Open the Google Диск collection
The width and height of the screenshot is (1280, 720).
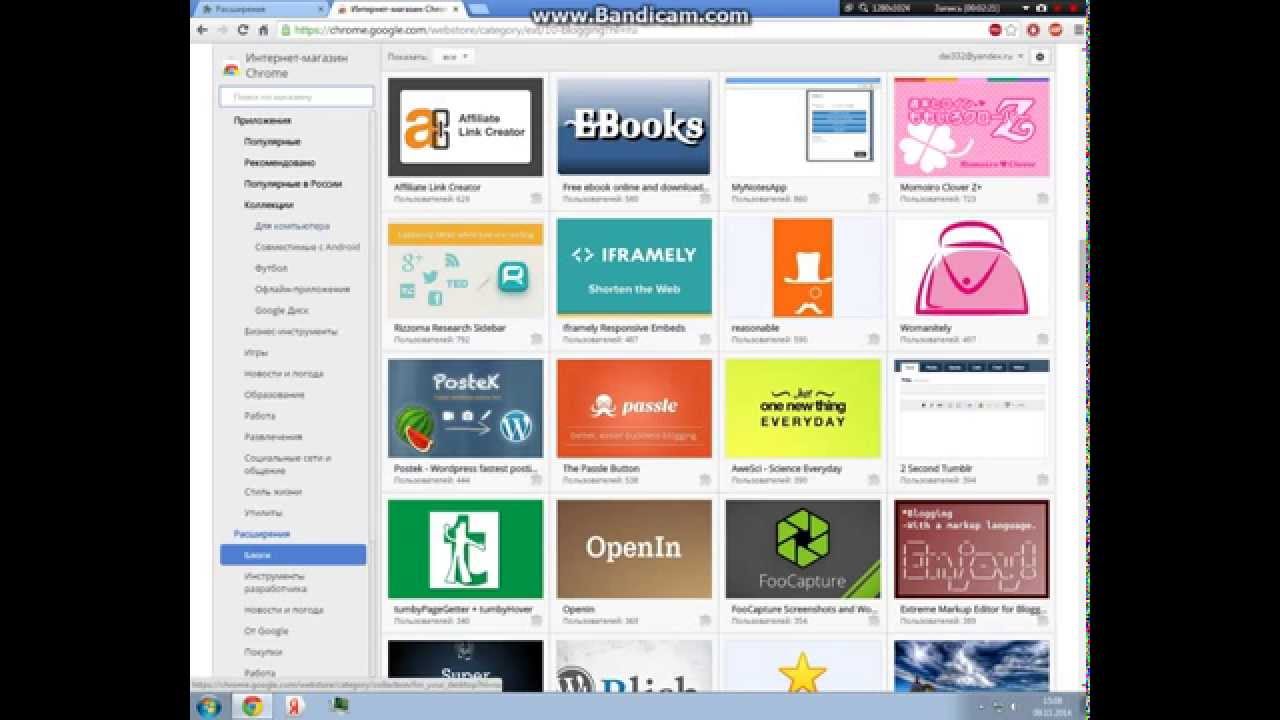(x=281, y=310)
